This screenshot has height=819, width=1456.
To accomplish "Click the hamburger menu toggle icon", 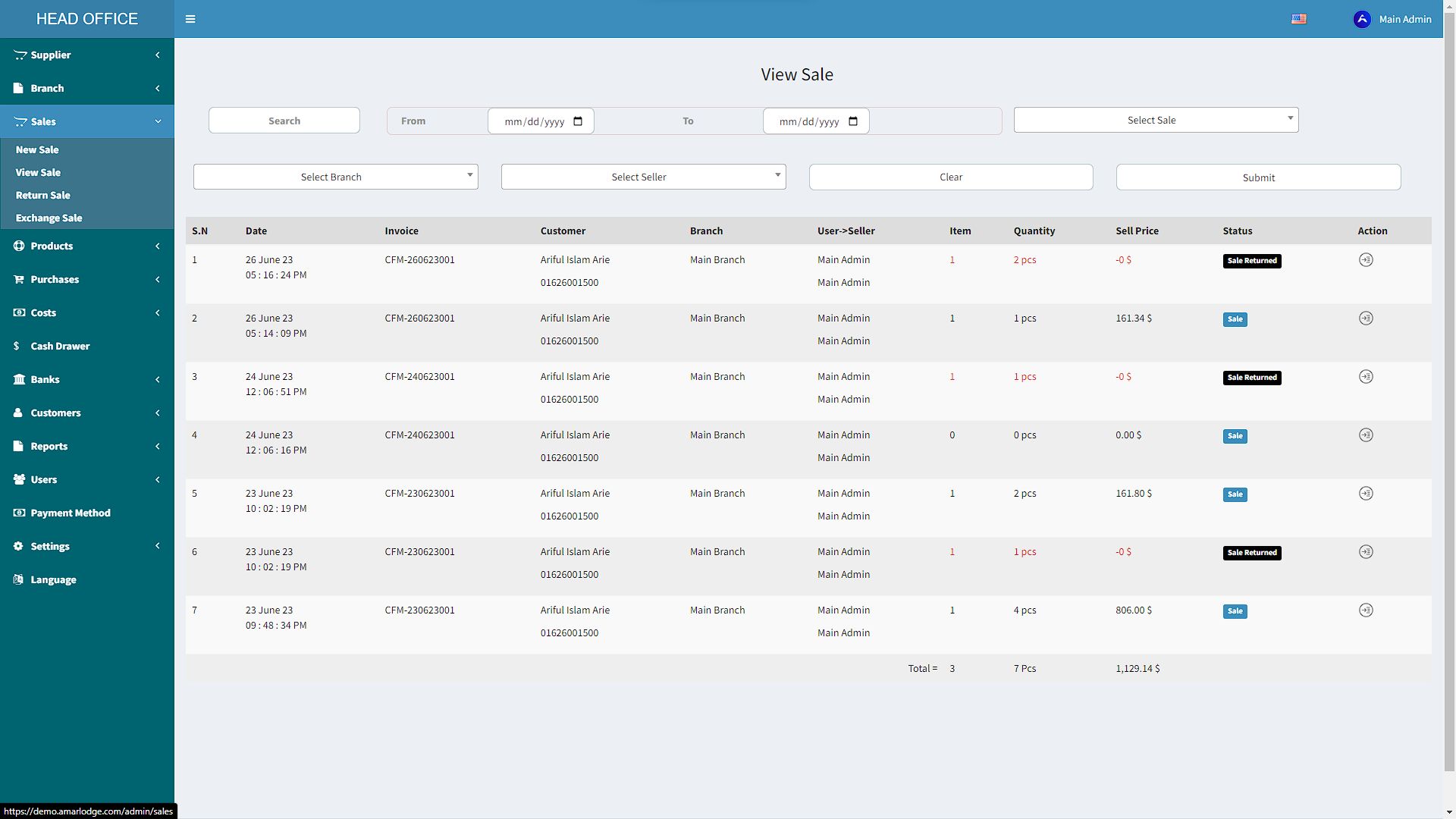I will tap(190, 19).
